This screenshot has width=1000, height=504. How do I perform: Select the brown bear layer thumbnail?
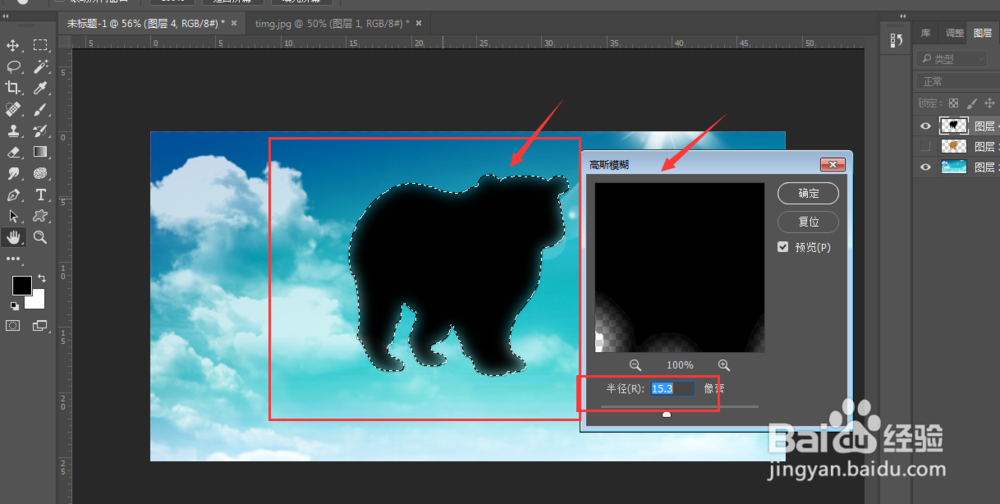point(953,146)
